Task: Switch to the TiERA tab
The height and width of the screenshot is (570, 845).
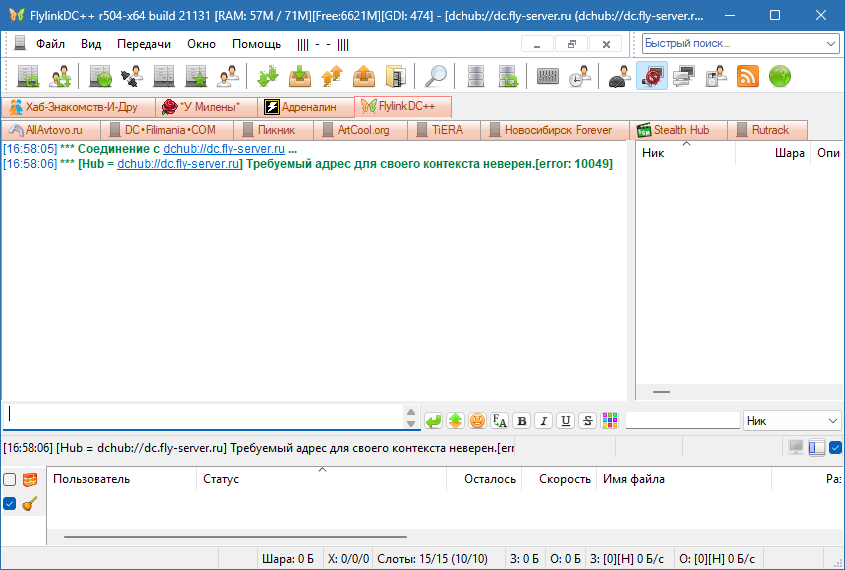Action: click(444, 130)
